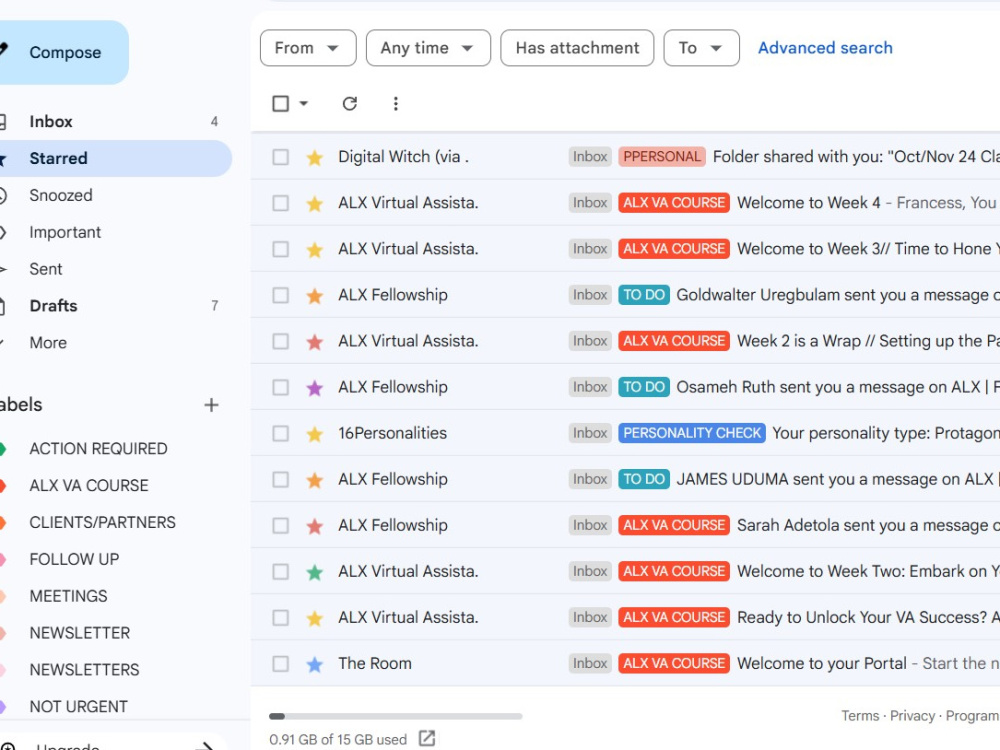Tick the checkbox for The Room email
This screenshot has height=750, width=1000.
pyautogui.click(x=281, y=664)
